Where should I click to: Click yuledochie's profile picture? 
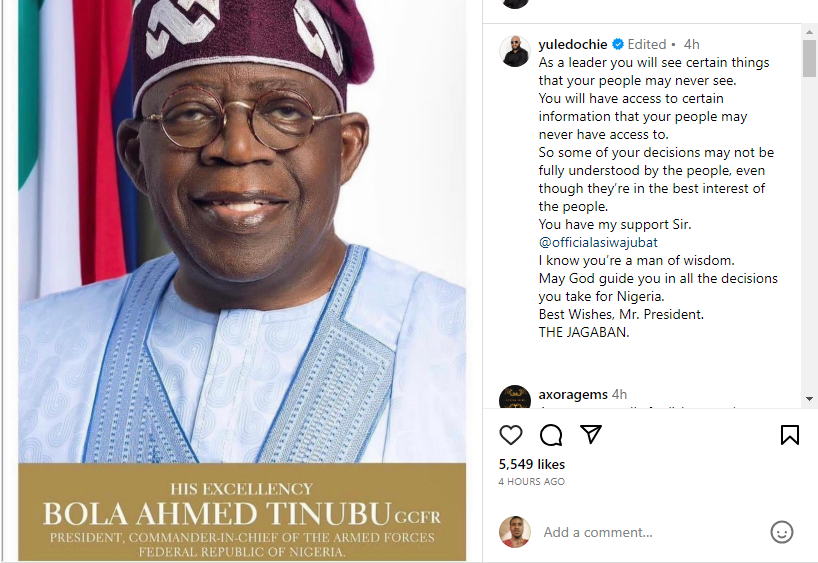(515, 52)
